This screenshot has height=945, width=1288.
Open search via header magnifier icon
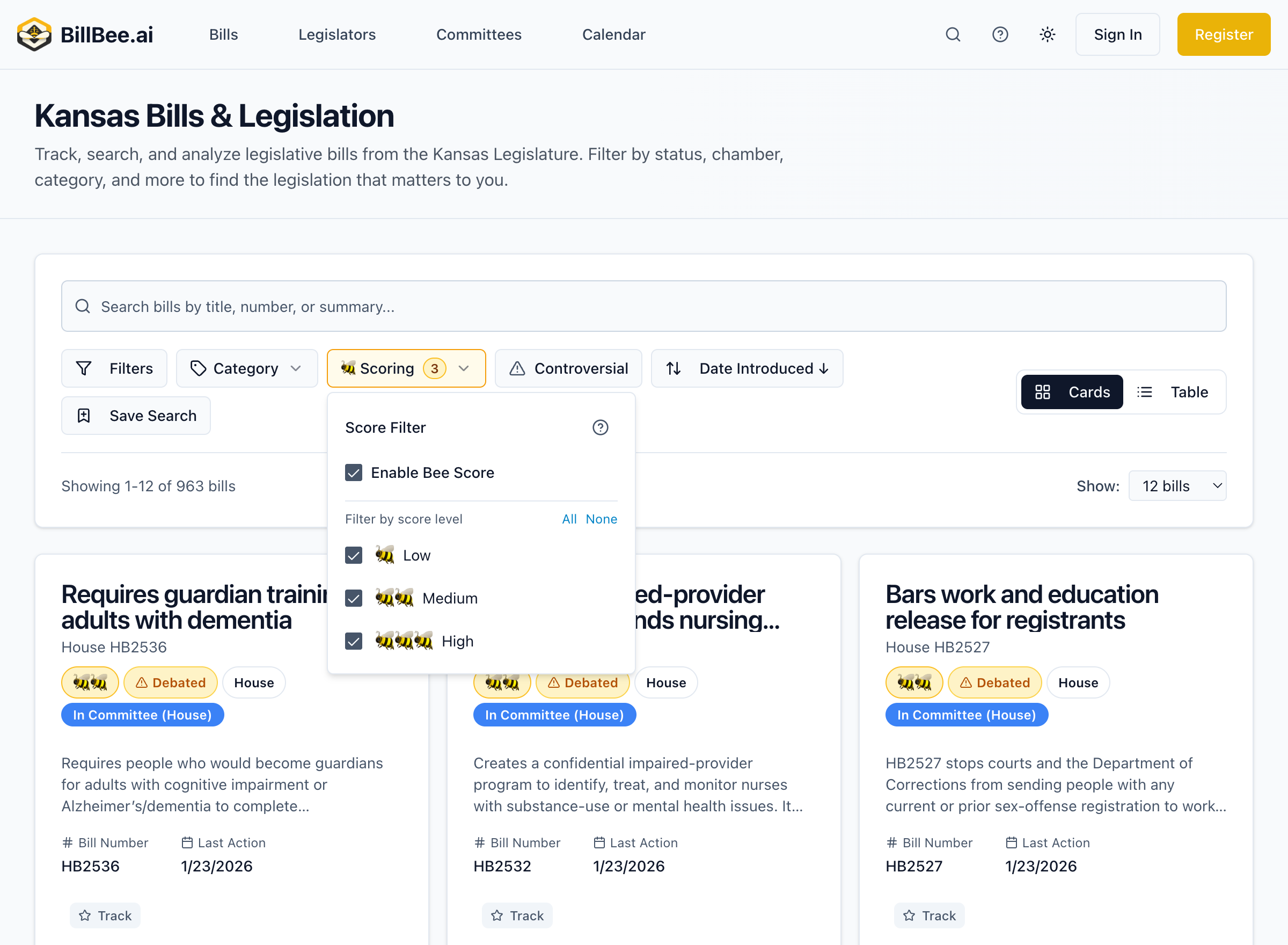click(x=953, y=34)
